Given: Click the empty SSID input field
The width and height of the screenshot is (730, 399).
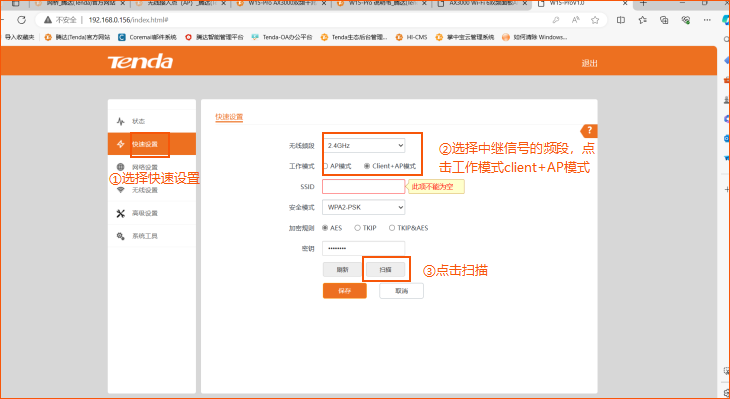Looking at the screenshot, I should click(363, 187).
